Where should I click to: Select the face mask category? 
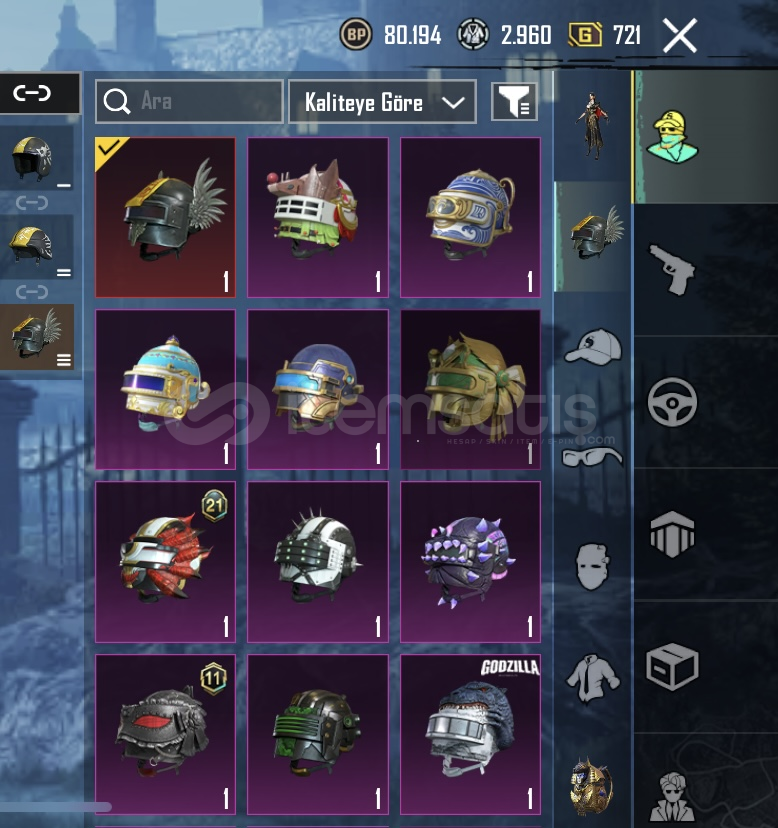tap(593, 567)
